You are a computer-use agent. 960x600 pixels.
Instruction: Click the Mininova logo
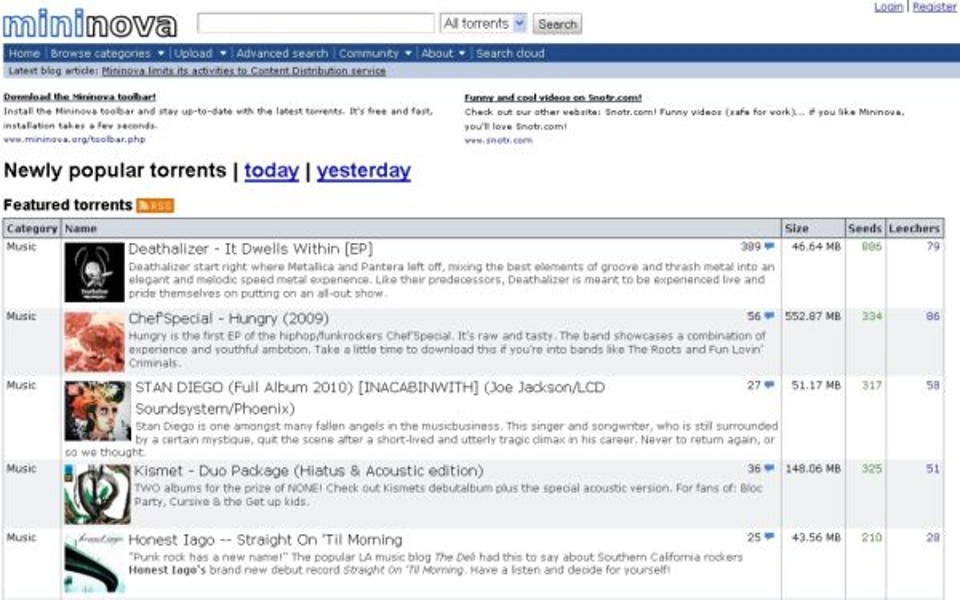[90, 23]
